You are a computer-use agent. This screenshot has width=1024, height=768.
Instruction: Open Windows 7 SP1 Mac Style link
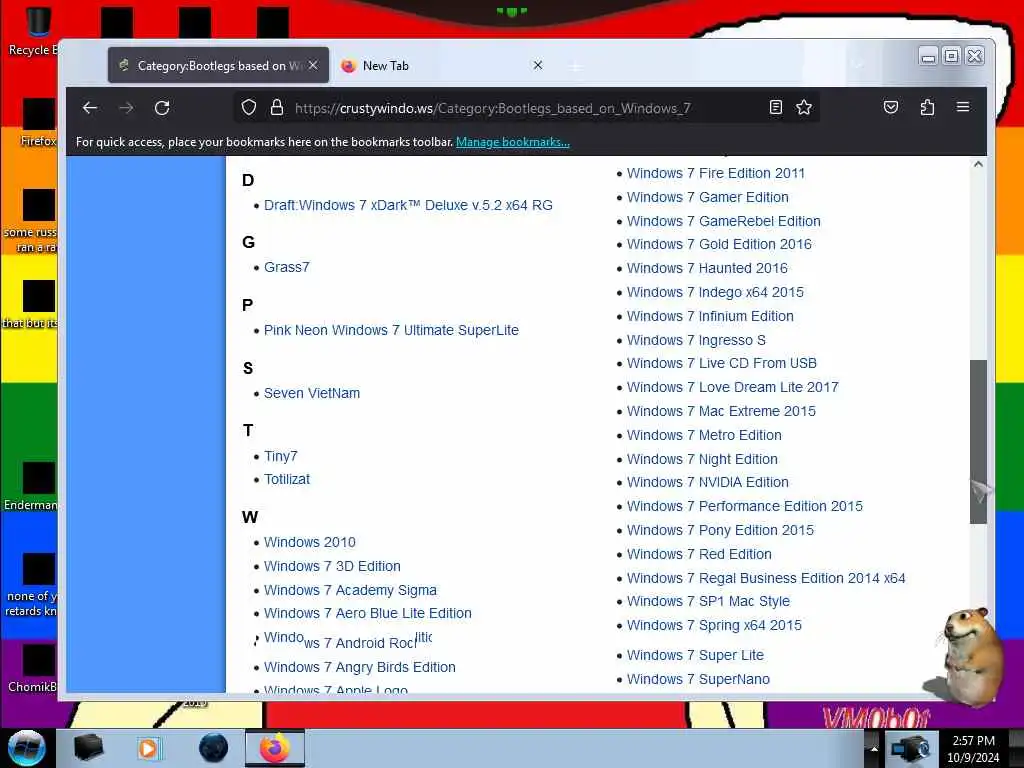(x=709, y=601)
